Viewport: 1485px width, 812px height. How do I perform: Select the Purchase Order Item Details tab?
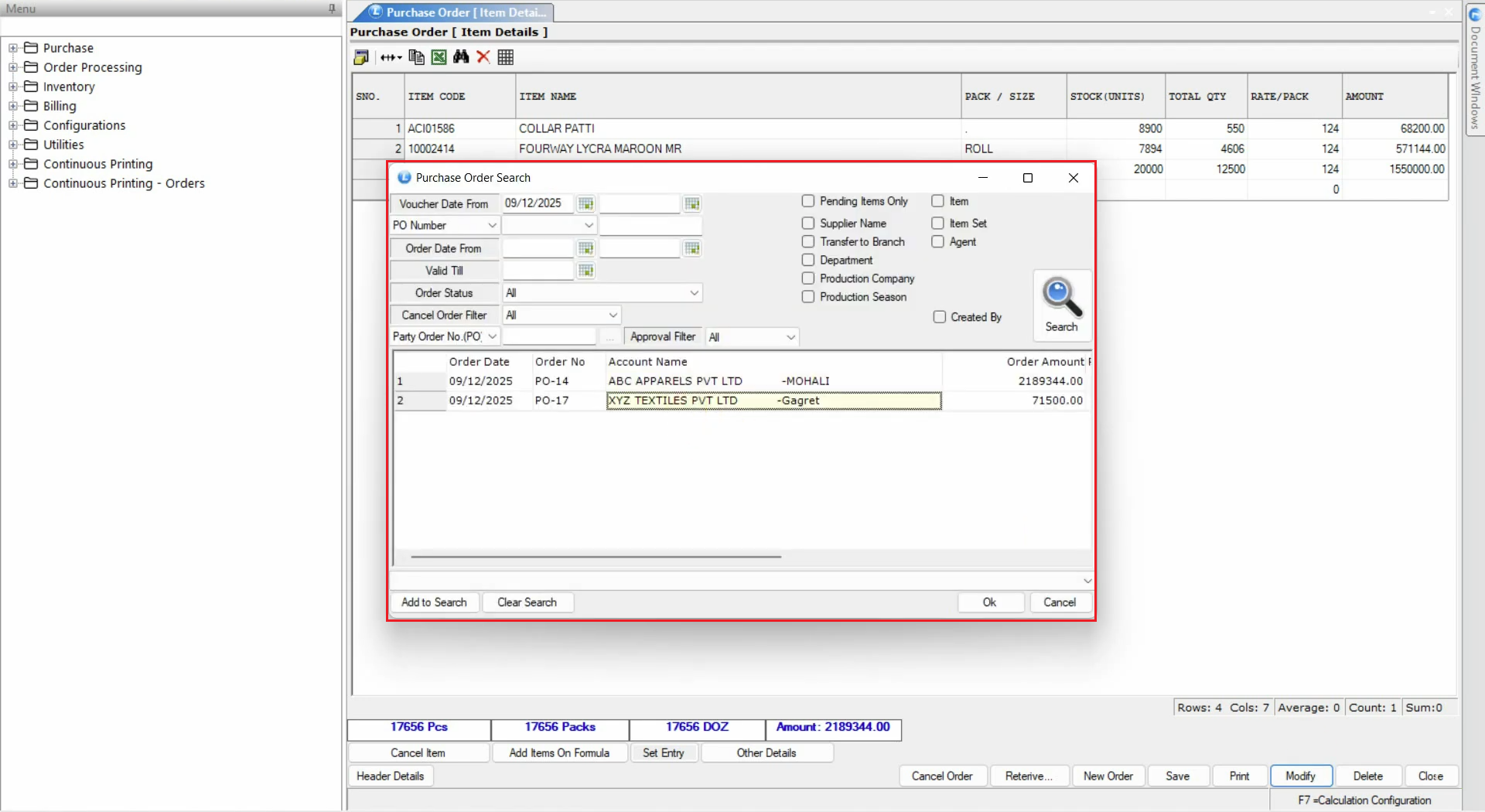[461, 12]
